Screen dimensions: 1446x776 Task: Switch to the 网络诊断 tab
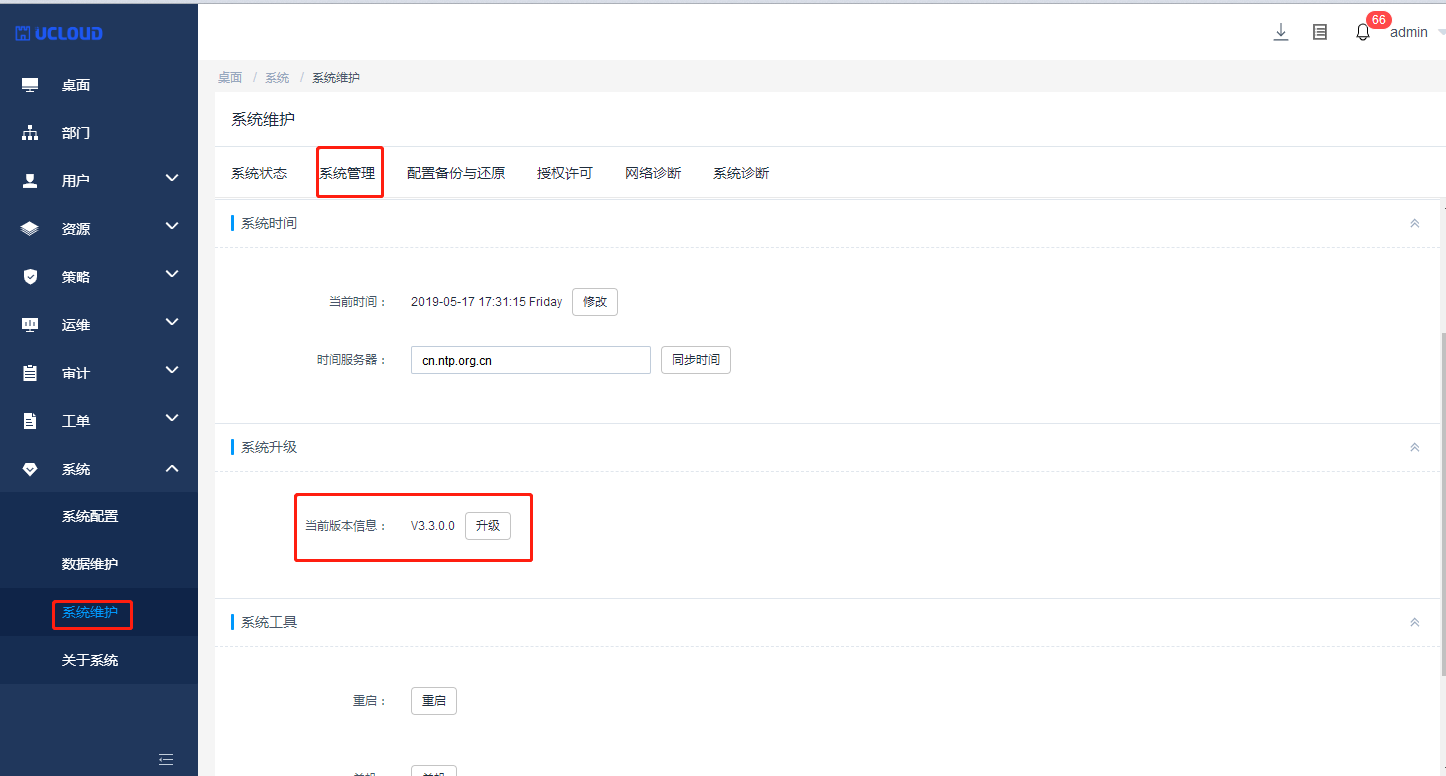point(653,173)
